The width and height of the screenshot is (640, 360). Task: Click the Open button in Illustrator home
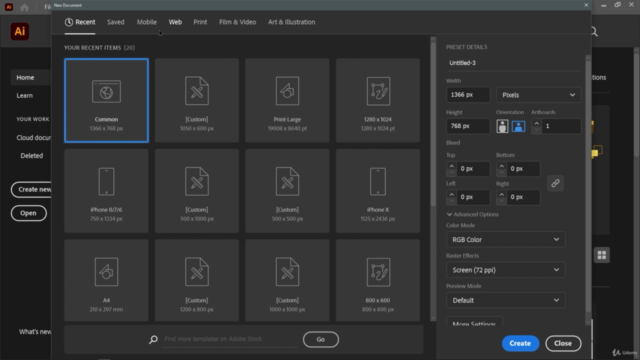tap(29, 213)
